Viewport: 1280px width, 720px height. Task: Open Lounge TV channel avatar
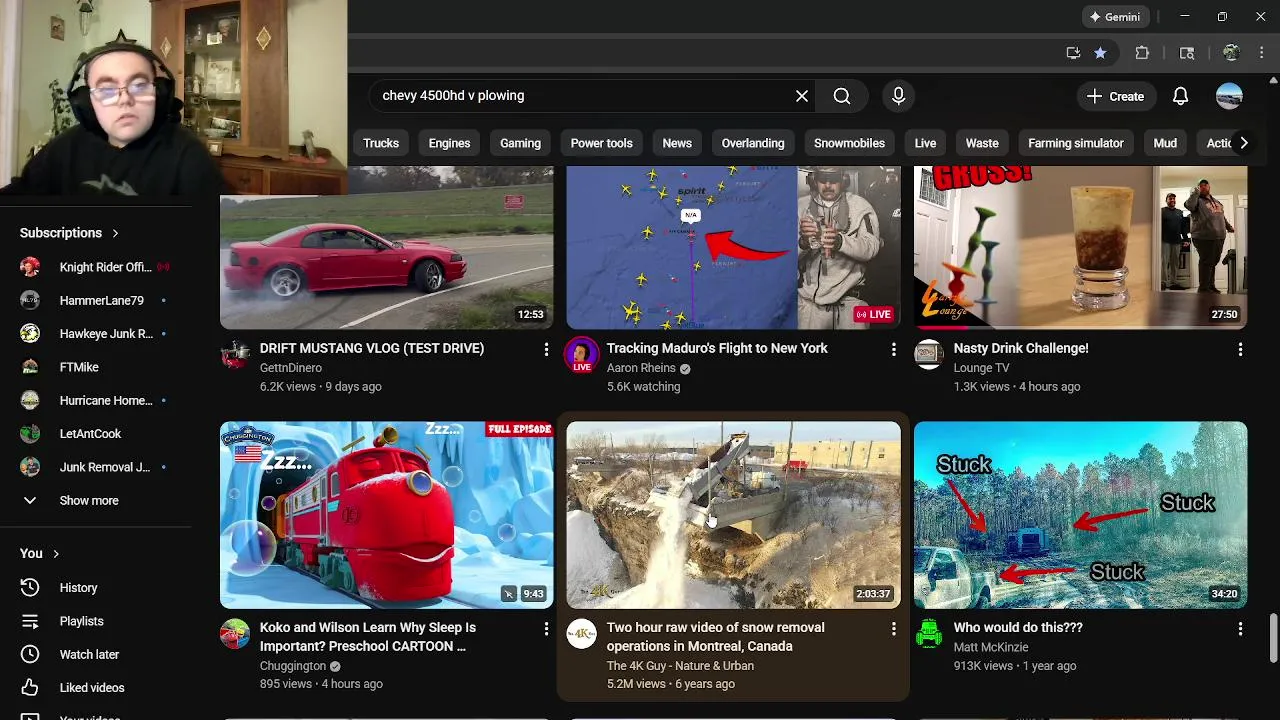[x=929, y=355]
